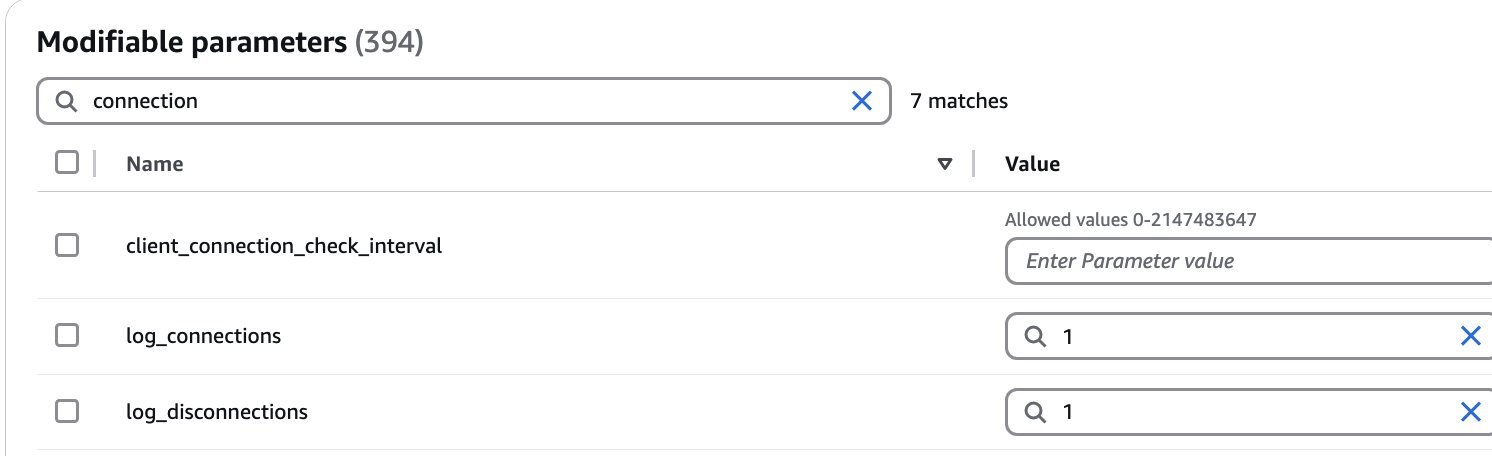This screenshot has width=1492, height=456.
Task: Check the client_connection_check_interval row checkbox
Action: point(67,245)
